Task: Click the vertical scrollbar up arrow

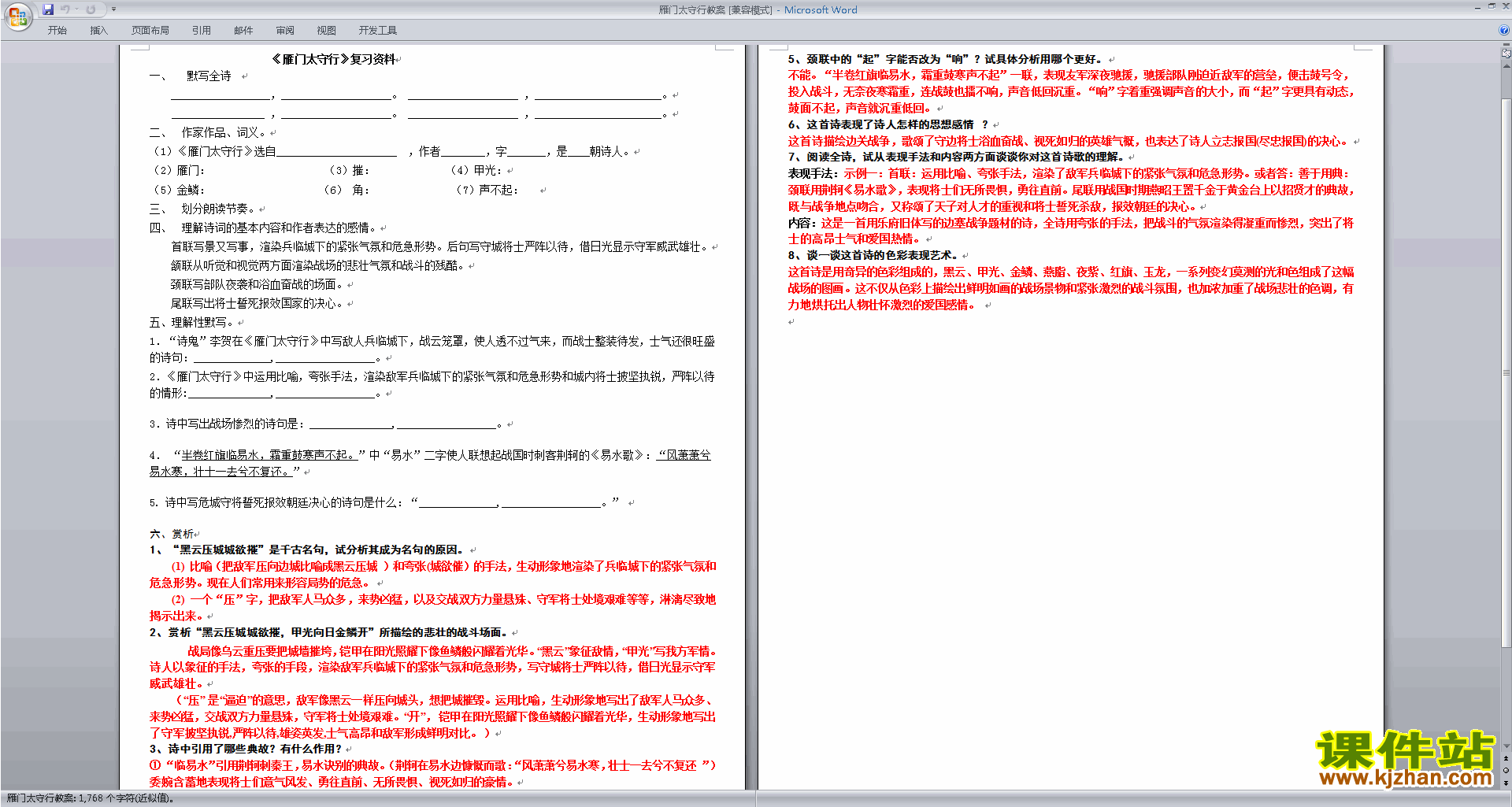Action: [x=1506, y=65]
